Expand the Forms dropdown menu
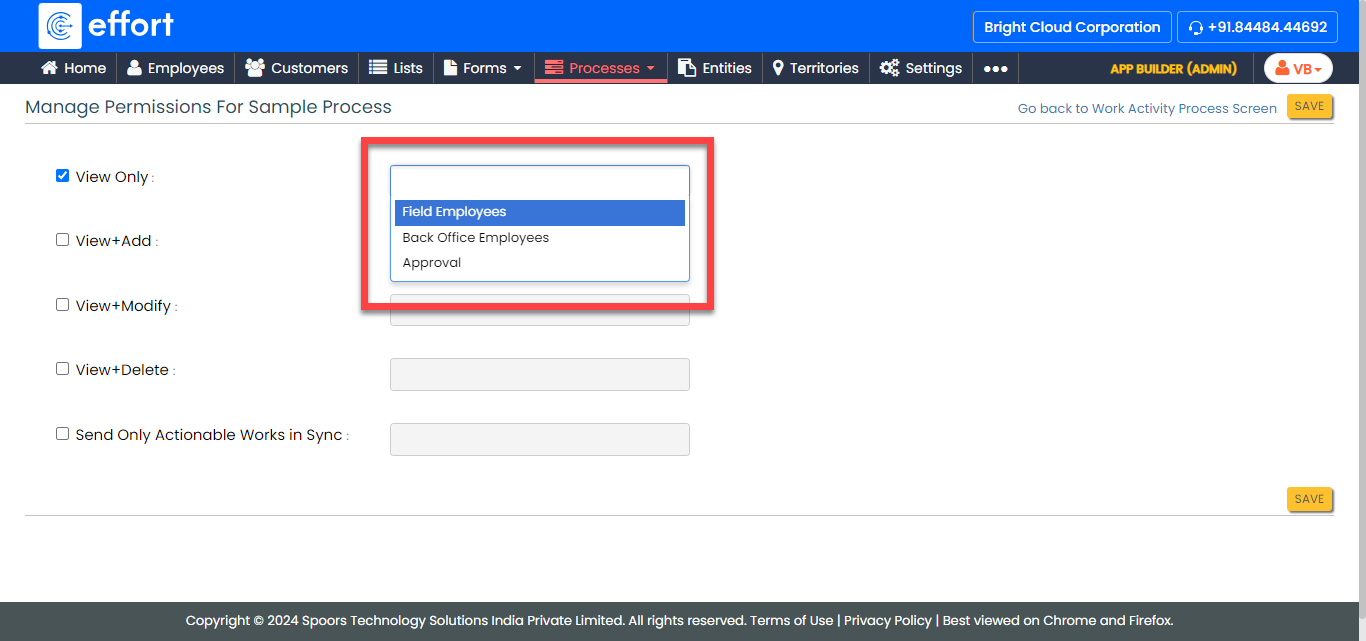 pos(485,68)
